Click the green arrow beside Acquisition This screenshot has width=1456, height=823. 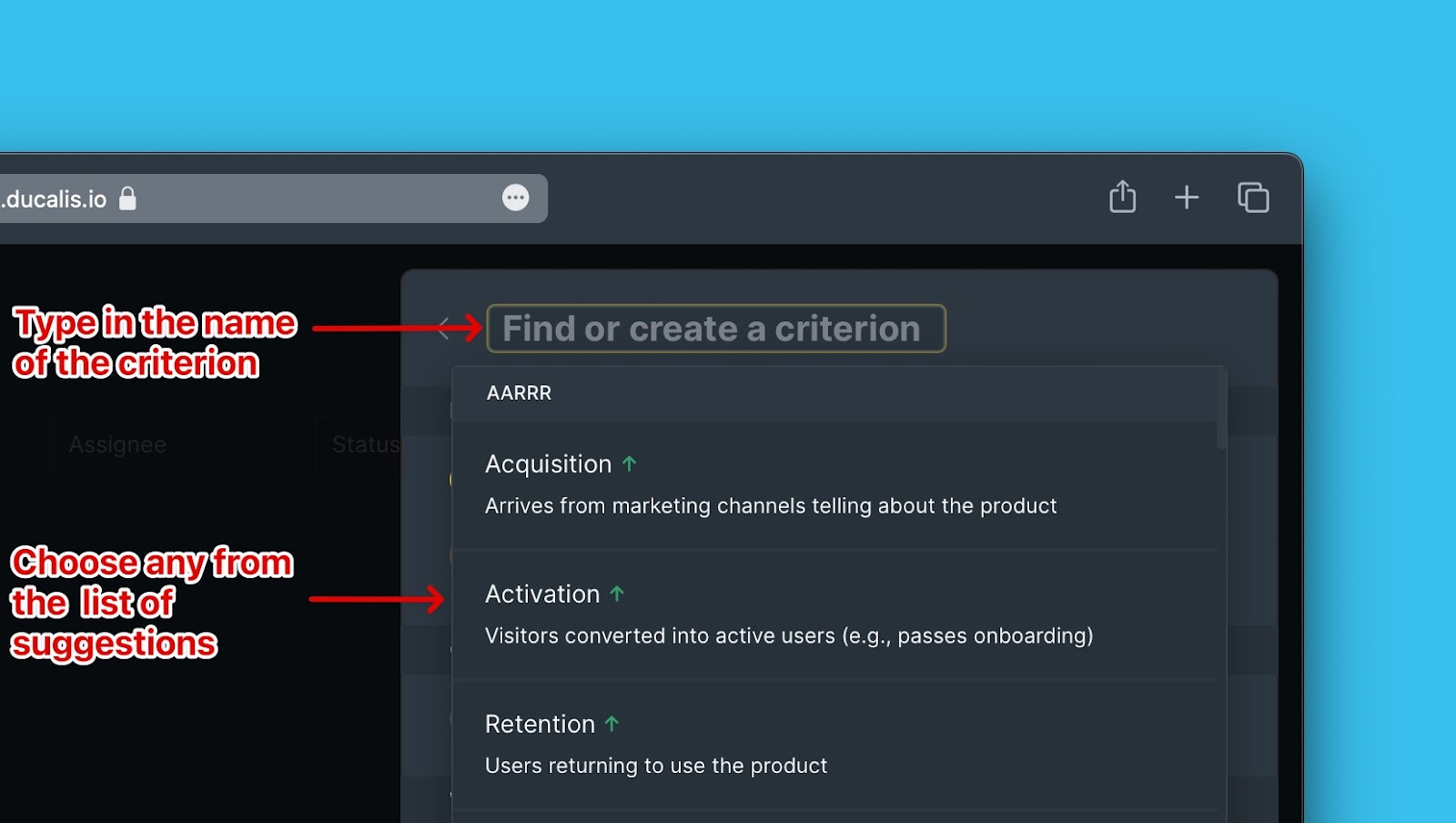pyautogui.click(x=629, y=464)
